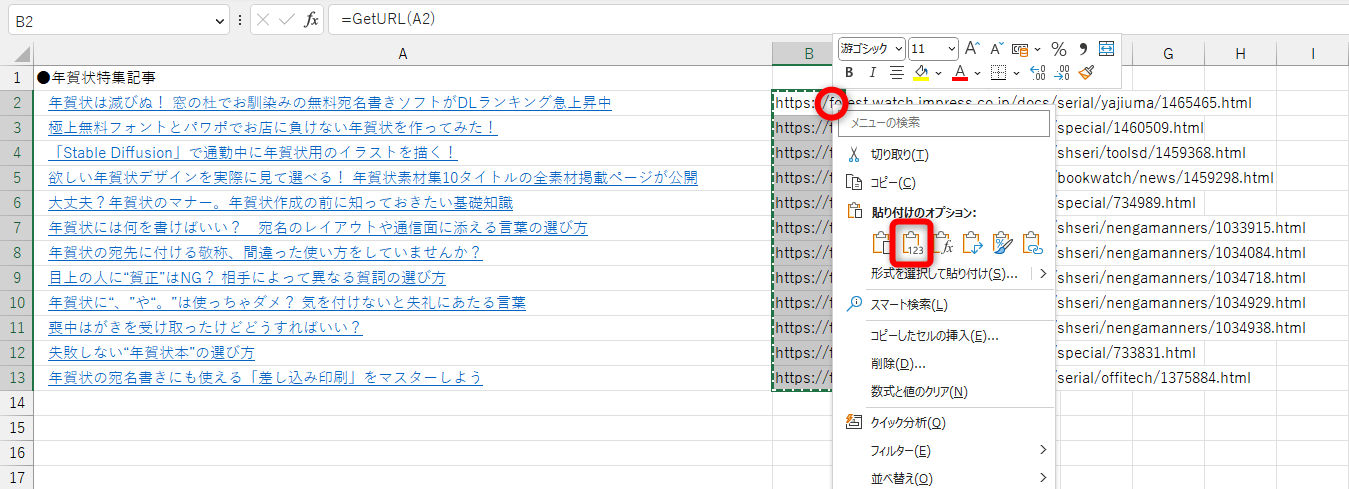
Task: Apply borders using the mini toolbar icon
Action: tap(998, 73)
